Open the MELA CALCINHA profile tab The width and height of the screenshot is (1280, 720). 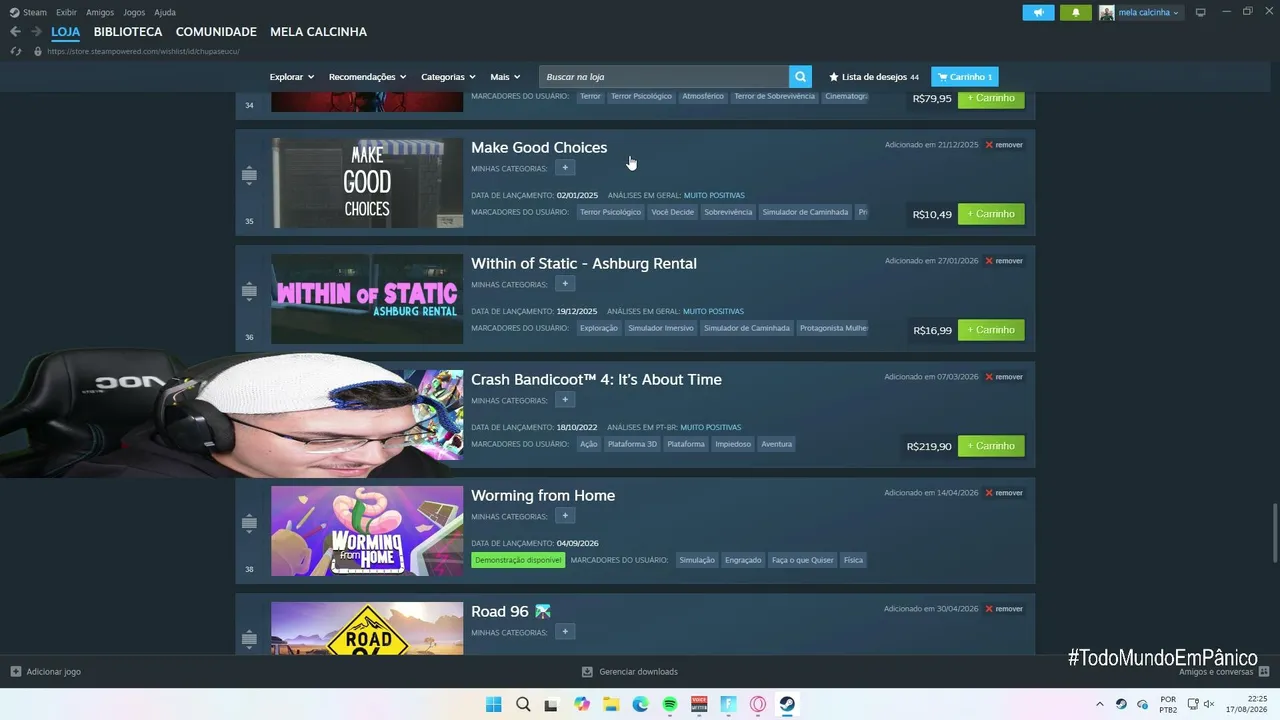tap(318, 32)
